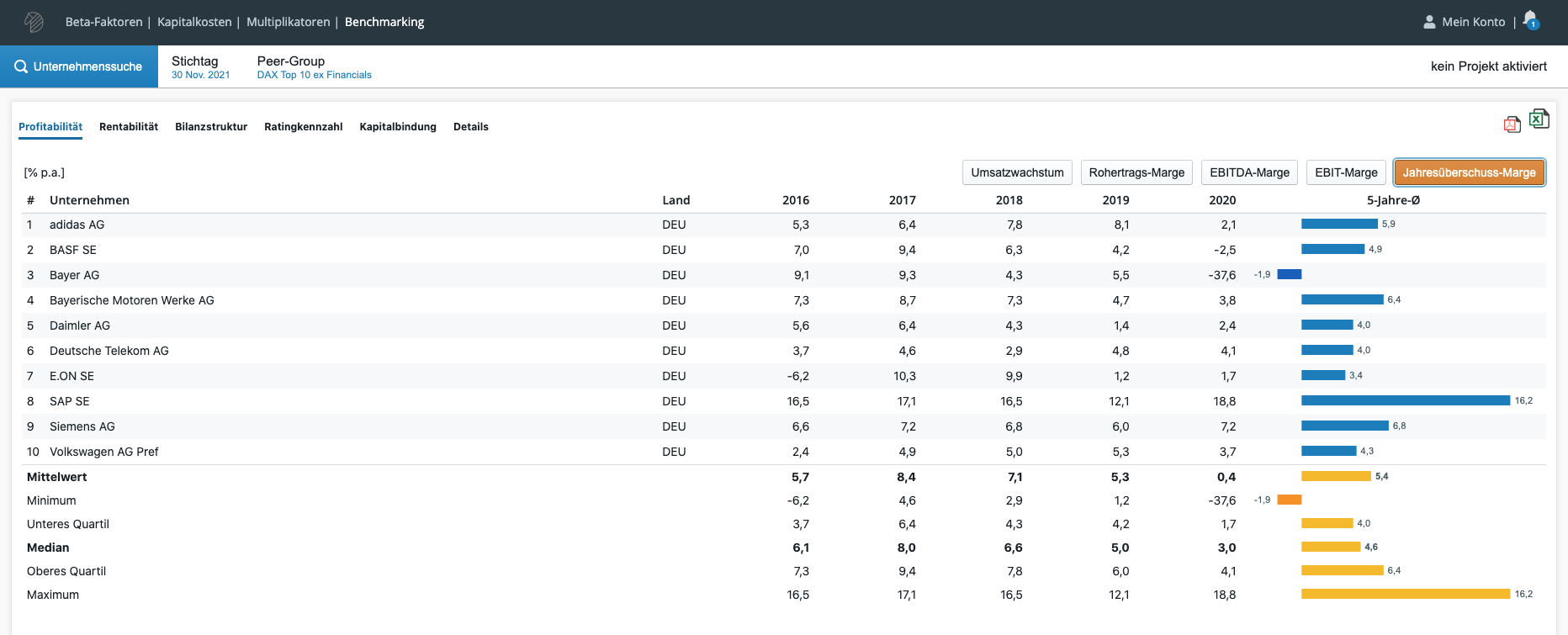Click the SAP SE 5-year average bar
The height and width of the screenshot is (635, 1568).
click(x=1405, y=401)
